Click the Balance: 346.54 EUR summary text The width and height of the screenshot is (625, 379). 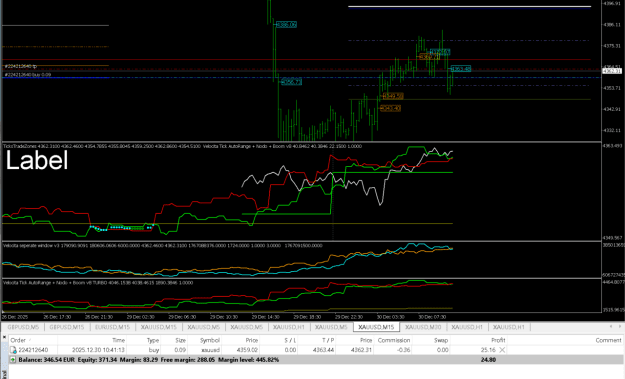[x=46, y=359]
